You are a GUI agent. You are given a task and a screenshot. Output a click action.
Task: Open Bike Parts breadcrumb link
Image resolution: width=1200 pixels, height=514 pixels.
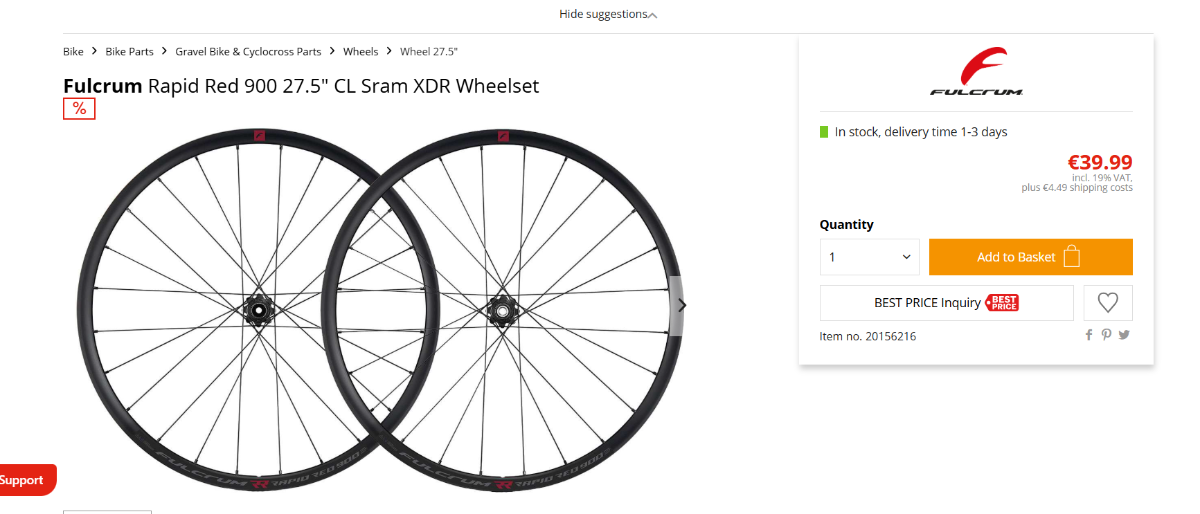pyautogui.click(x=130, y=51)
